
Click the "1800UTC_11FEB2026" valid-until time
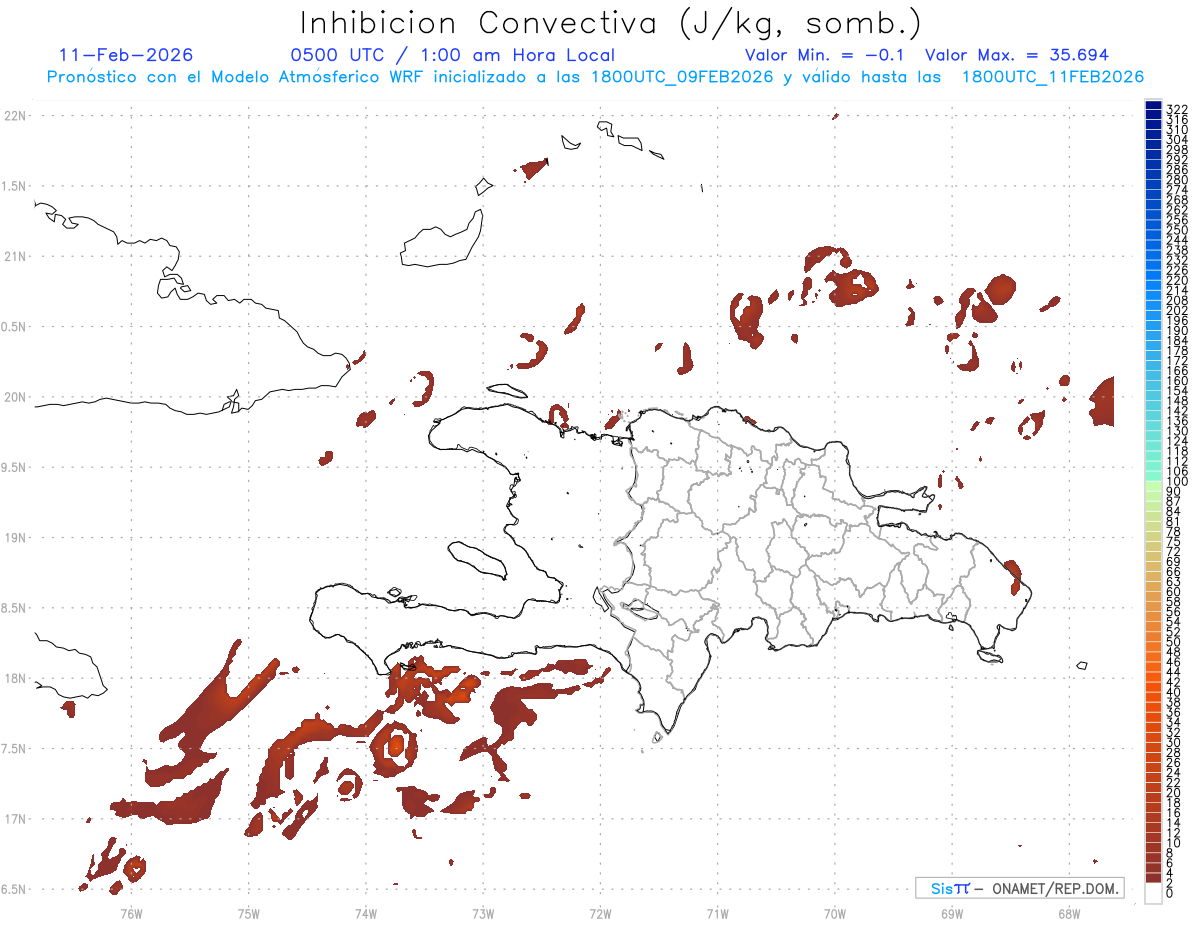click(1053, 77)
